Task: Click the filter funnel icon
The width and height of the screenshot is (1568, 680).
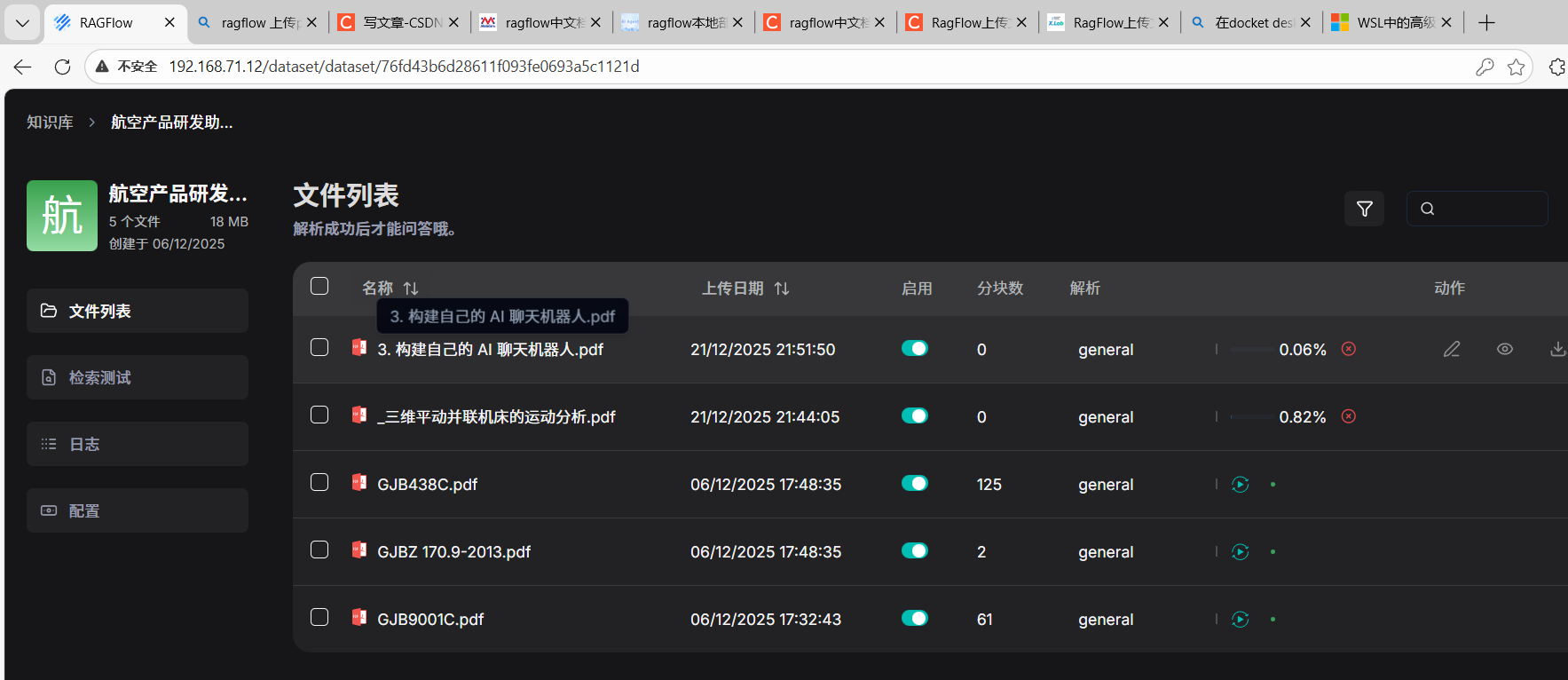Action: pyautogui.click(x=1364, y=209)
